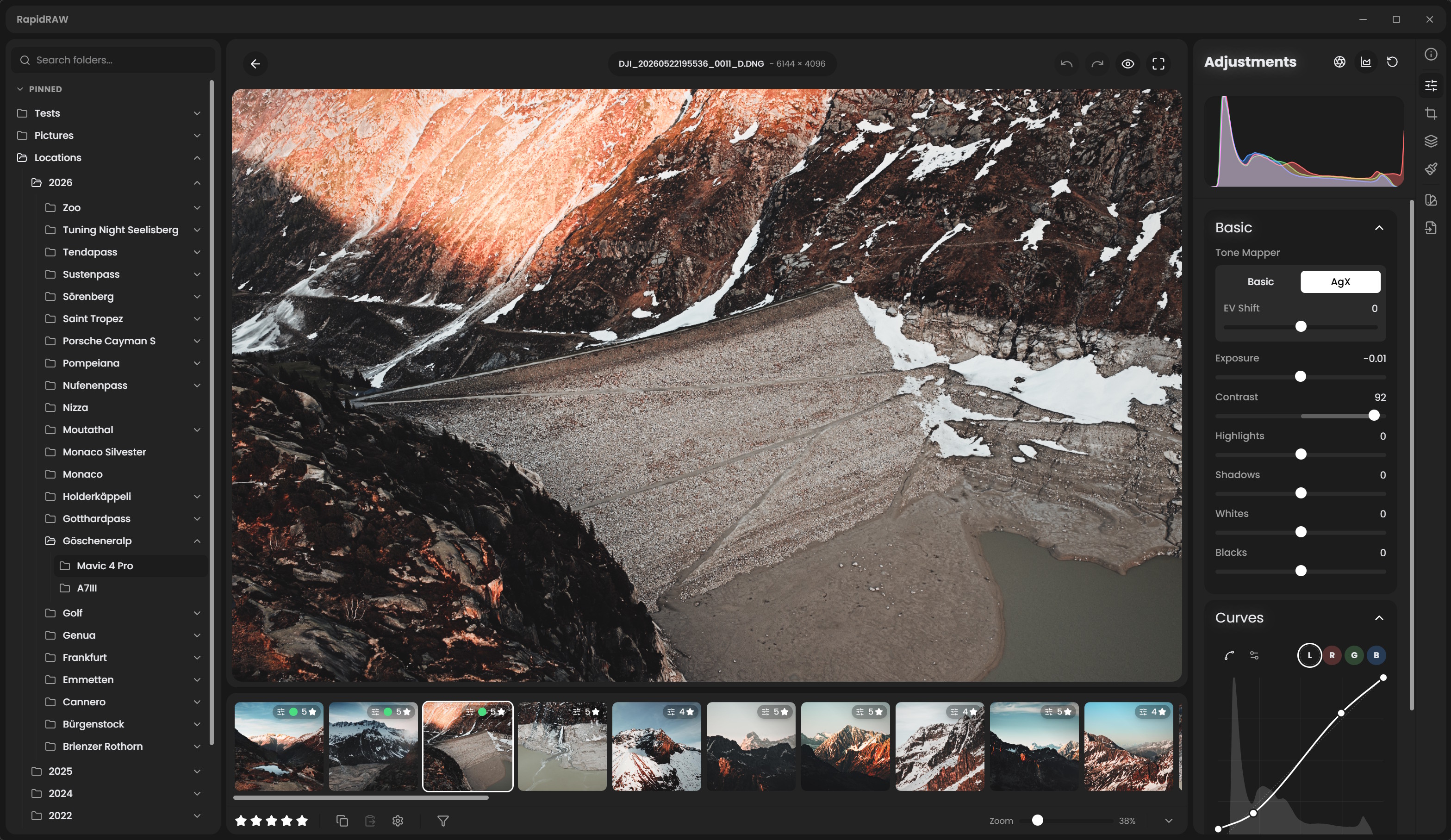Collapse the bottom filmstrip chevron

(1168, 821)
